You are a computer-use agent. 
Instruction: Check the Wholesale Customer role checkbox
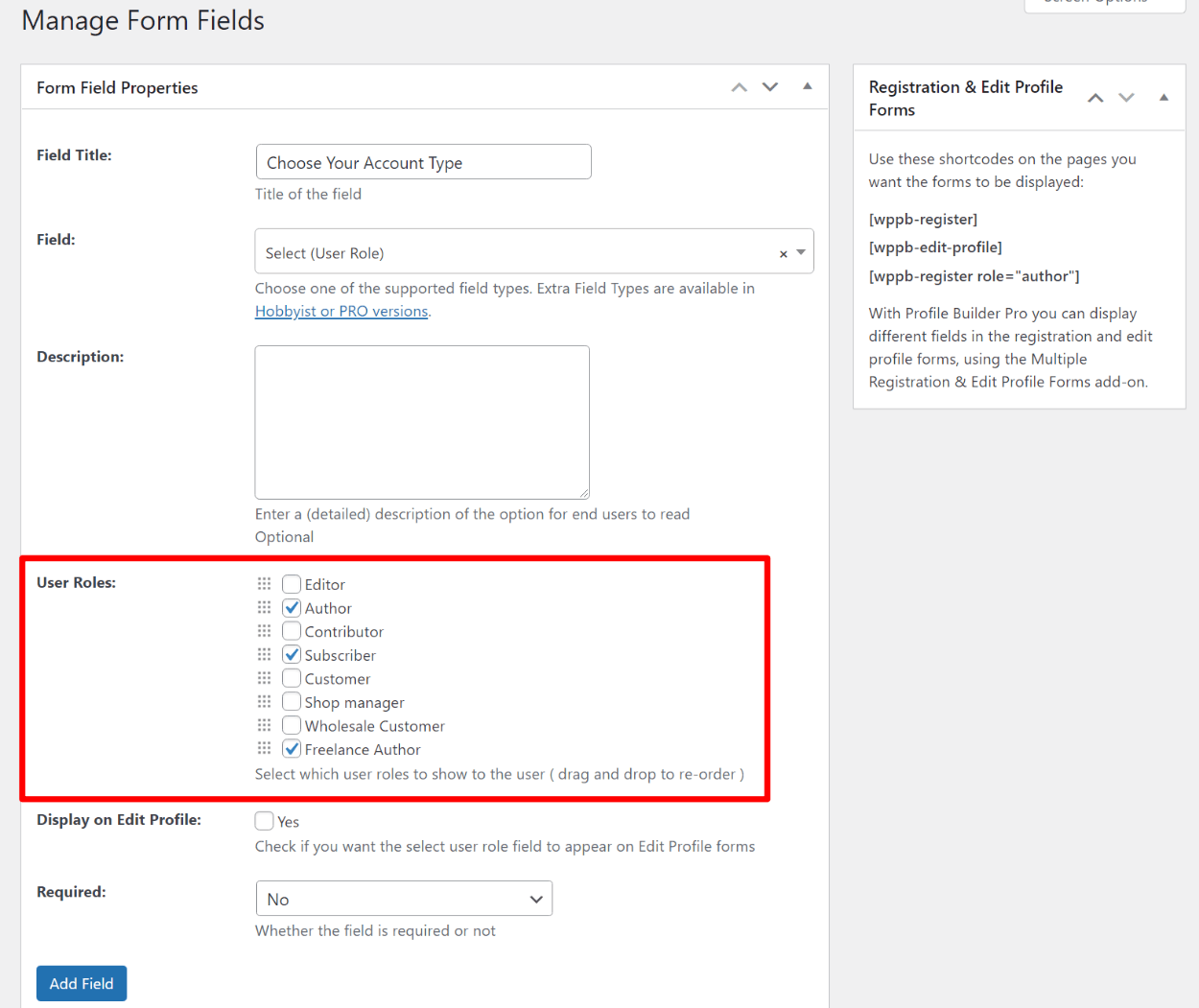[292, 725]
